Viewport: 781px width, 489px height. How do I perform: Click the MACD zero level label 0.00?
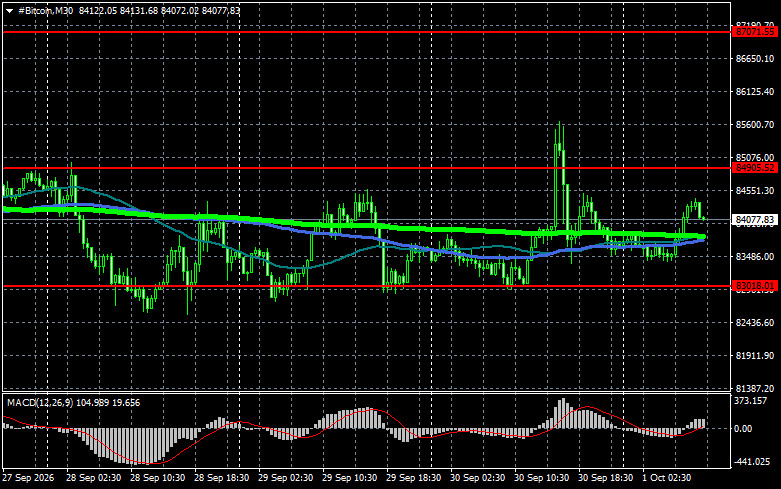(x=743, y=428)
